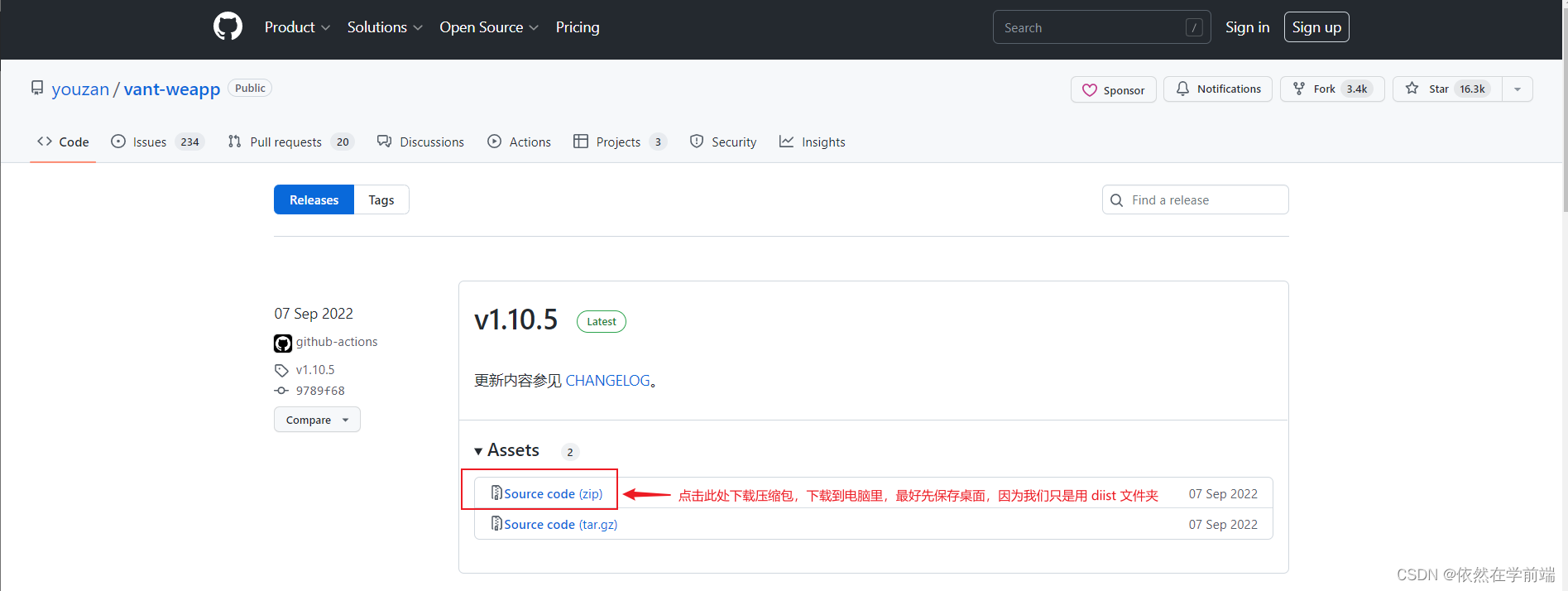Image resolution: width=1568 pixels, height=591 pixels.
Task: Open the star lists dropdown arrow
Action: (x=1518, y=89)
